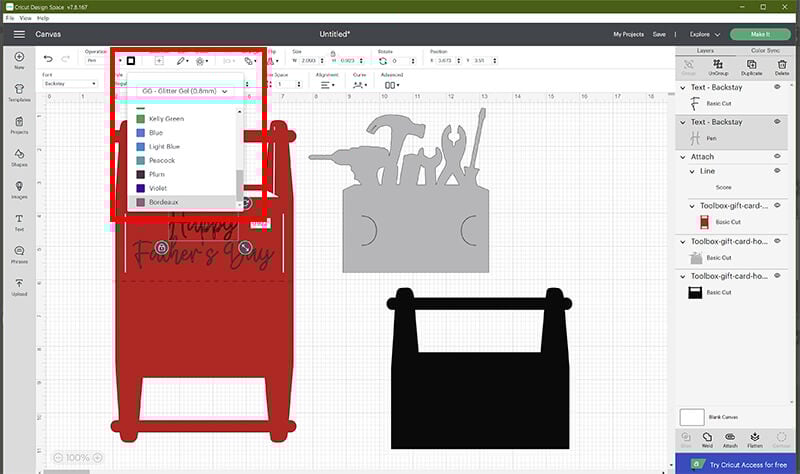Click the green Make It button
Image resolution: width=800 pixels, height=474 pixels.
tap(760, 34)
